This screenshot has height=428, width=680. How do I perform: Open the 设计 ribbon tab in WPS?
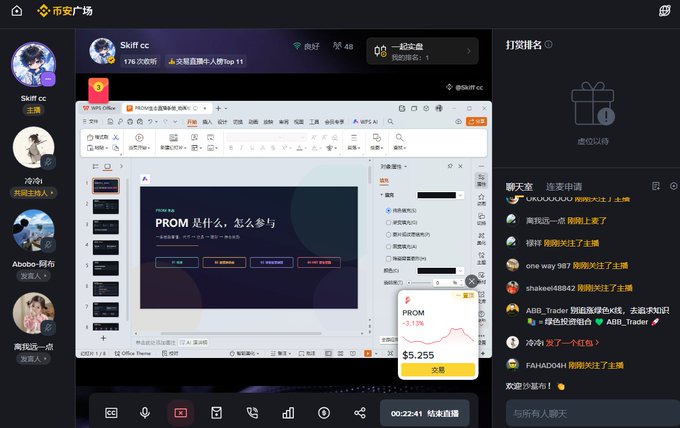(222, 122)
